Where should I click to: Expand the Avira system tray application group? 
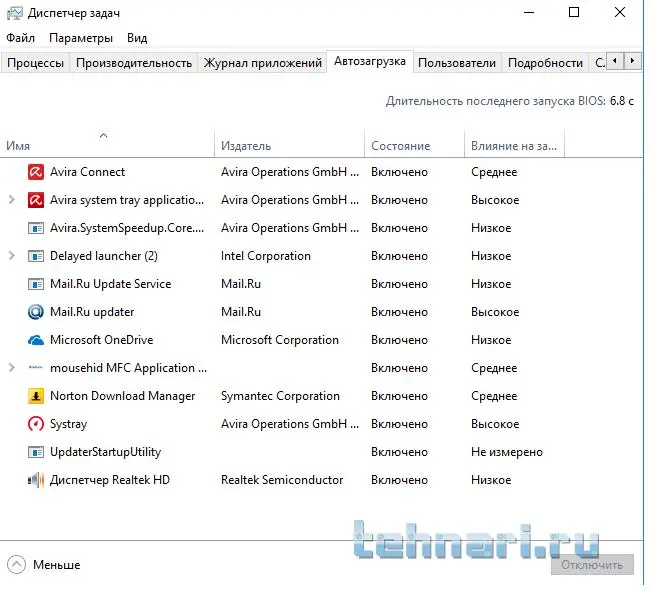12,200
